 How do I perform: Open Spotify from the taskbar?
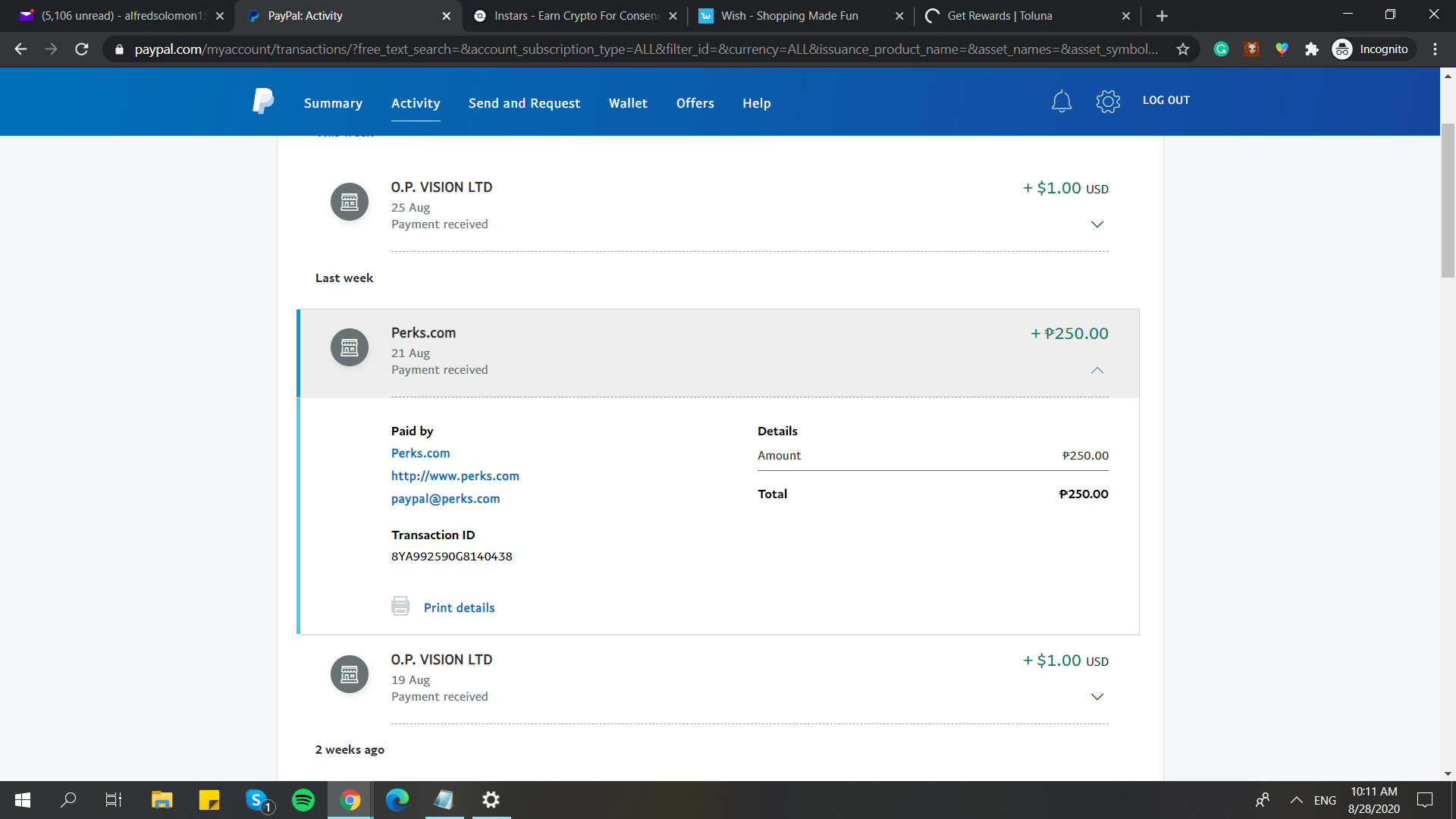[303, 800]
